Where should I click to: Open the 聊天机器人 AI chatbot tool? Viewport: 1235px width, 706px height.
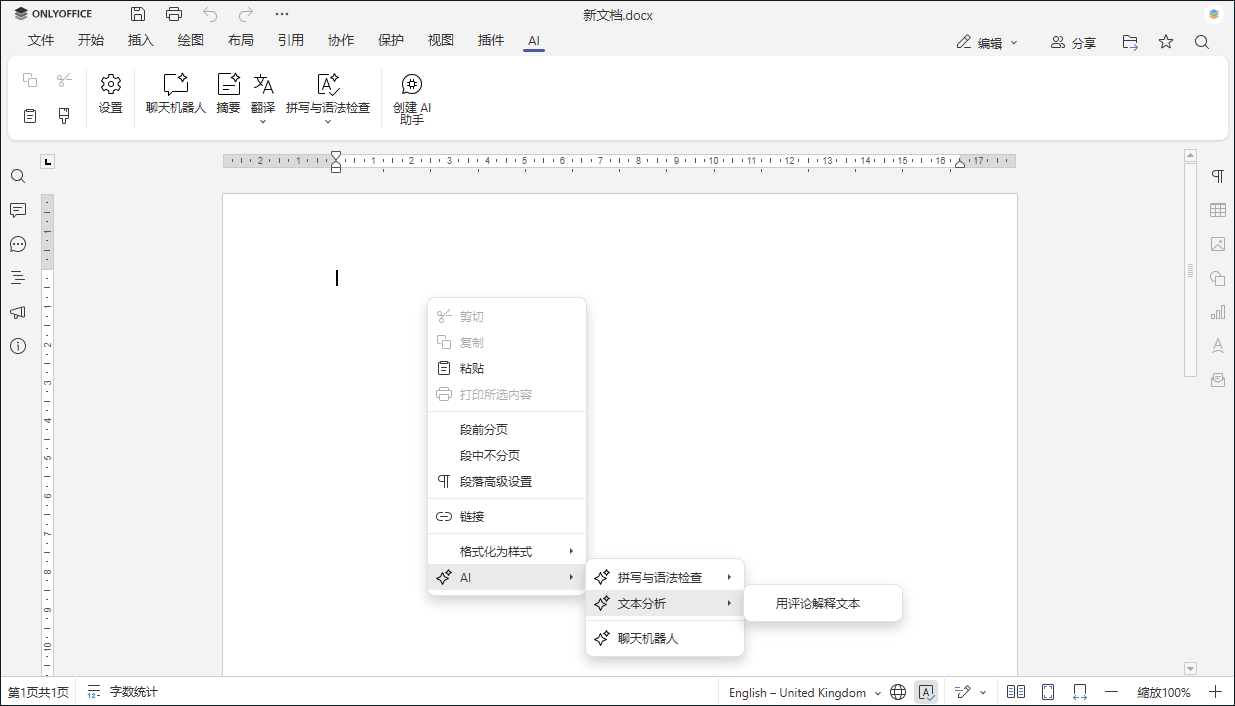coord(175,95)
